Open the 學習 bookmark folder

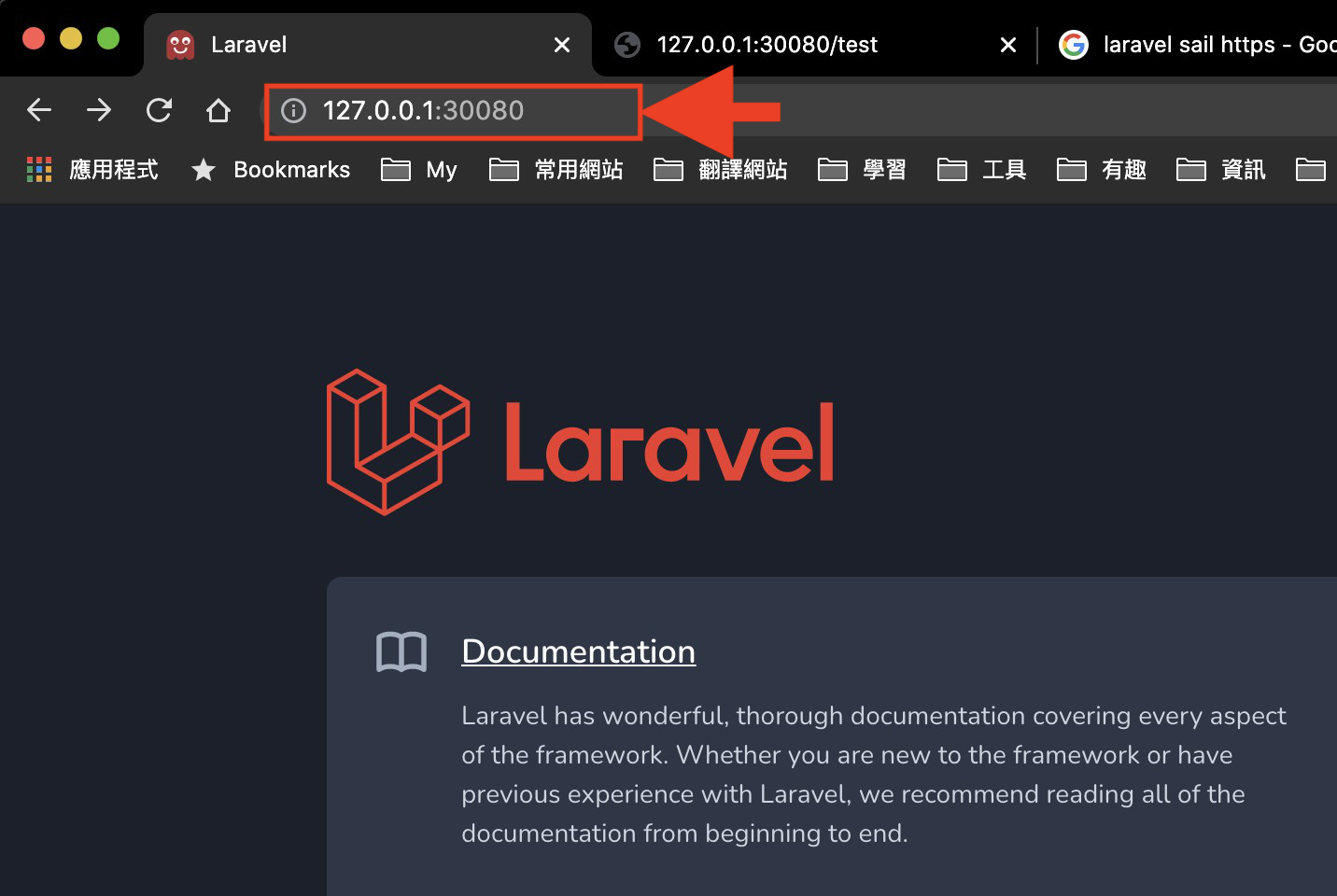[x=863, y=169]
